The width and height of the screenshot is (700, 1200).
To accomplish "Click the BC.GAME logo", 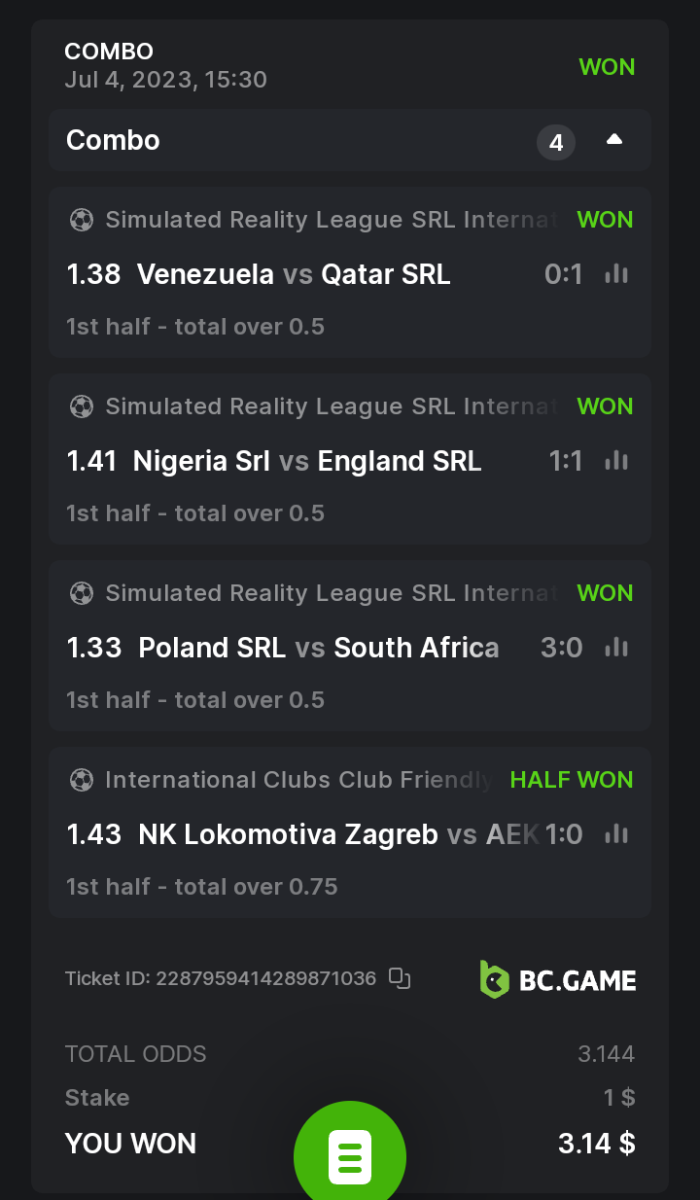I will 558,979.
